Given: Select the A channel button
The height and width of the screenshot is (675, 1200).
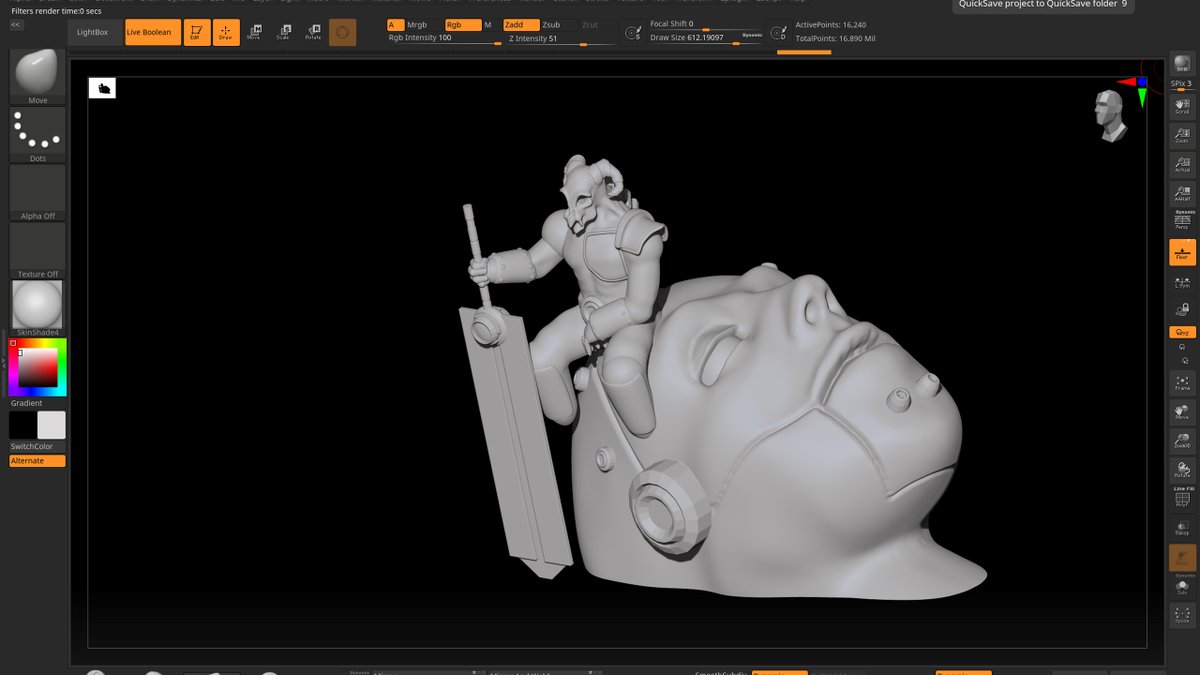Looking at the screenshot, I should point(395,24).
